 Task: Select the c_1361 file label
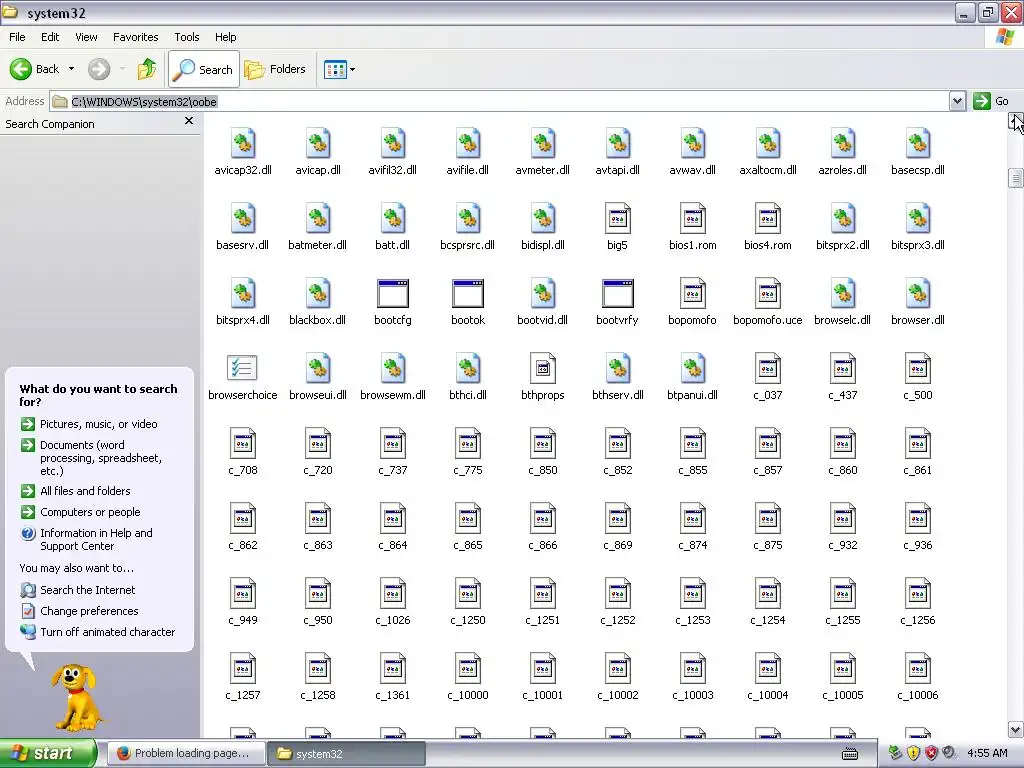[392, 695]
